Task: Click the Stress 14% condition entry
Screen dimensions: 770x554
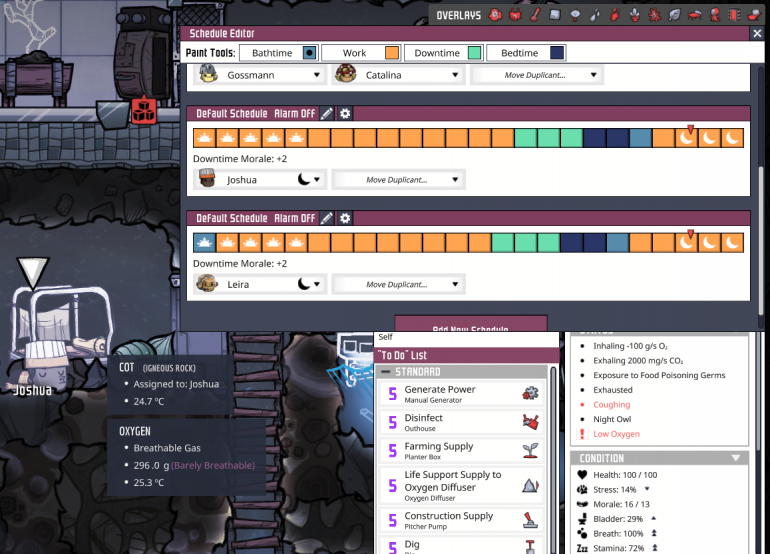Action: click(x=614, y=490)
